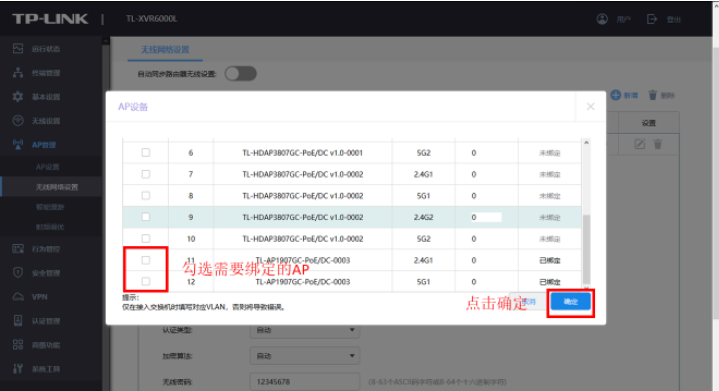The width and height of the screenshot is (719, 391).
Task: Click the 新增 label above the table
Action: 631,95
